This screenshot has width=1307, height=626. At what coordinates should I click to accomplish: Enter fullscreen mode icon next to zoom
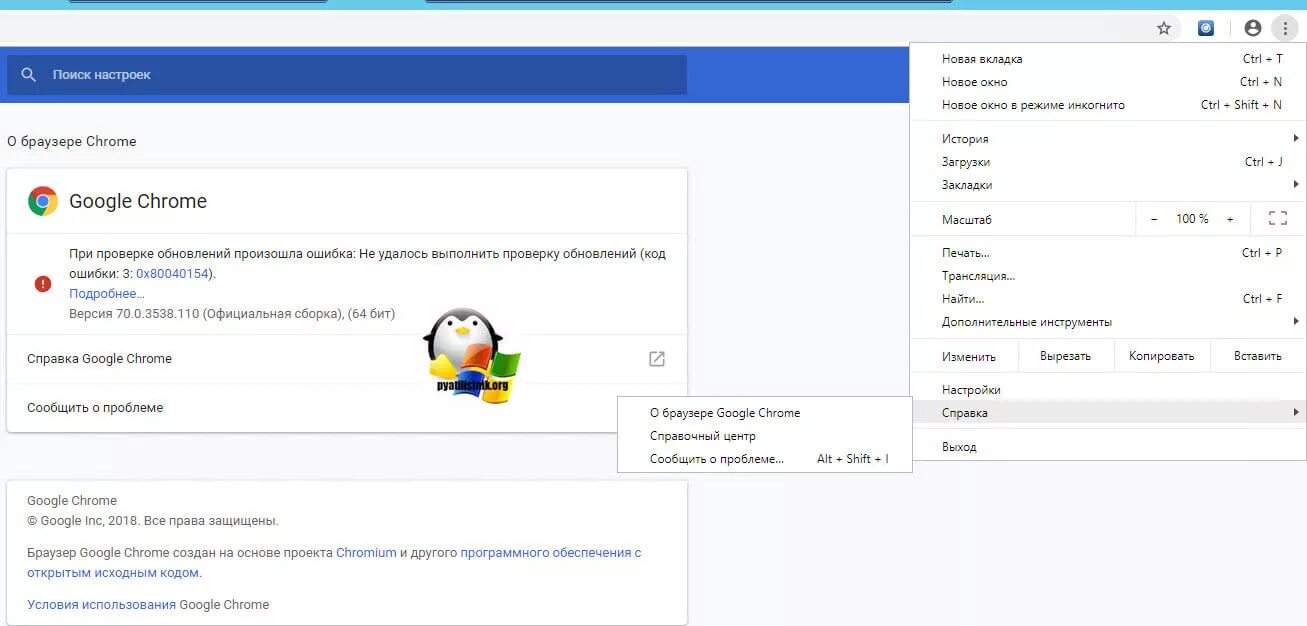tap(1277, 219)
